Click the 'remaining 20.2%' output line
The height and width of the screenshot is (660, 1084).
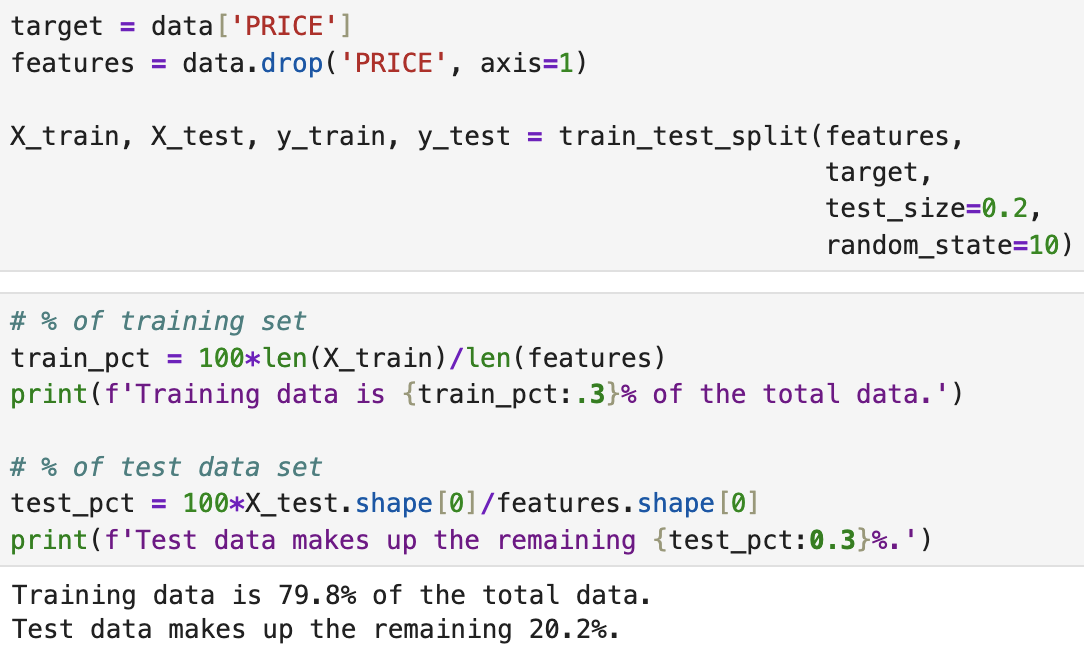tap(314, 631)
